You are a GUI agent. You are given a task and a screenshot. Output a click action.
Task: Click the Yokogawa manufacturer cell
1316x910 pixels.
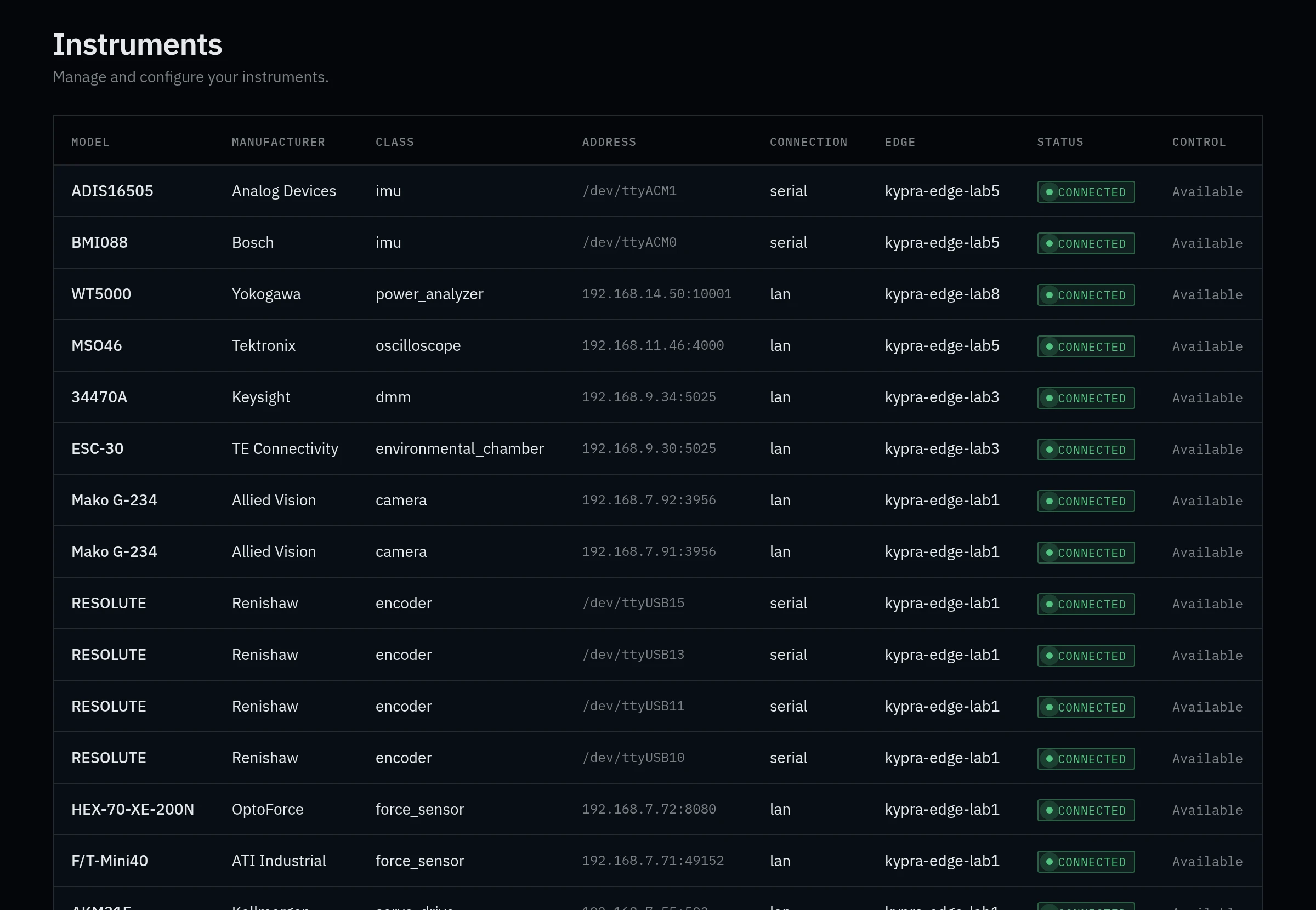pyautogui.click(x=266, y=294)
